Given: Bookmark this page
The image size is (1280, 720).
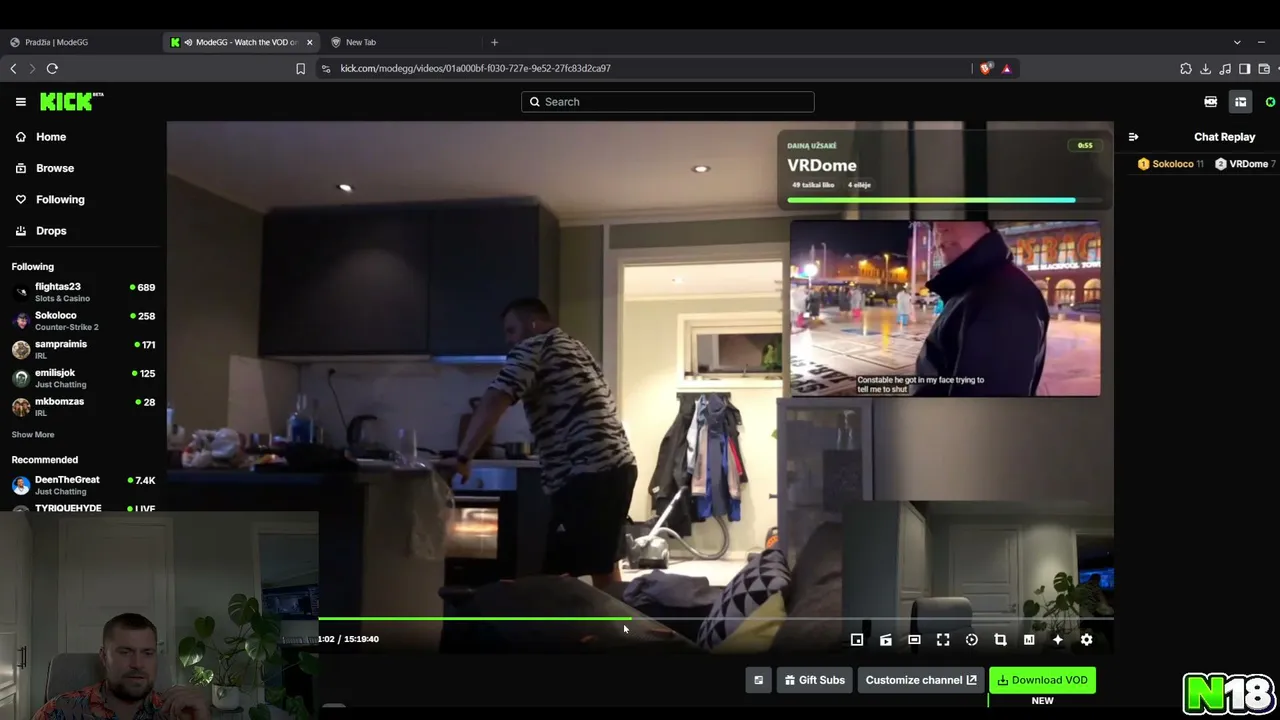Looking at the screenshot, I should [x=300, y=68].
